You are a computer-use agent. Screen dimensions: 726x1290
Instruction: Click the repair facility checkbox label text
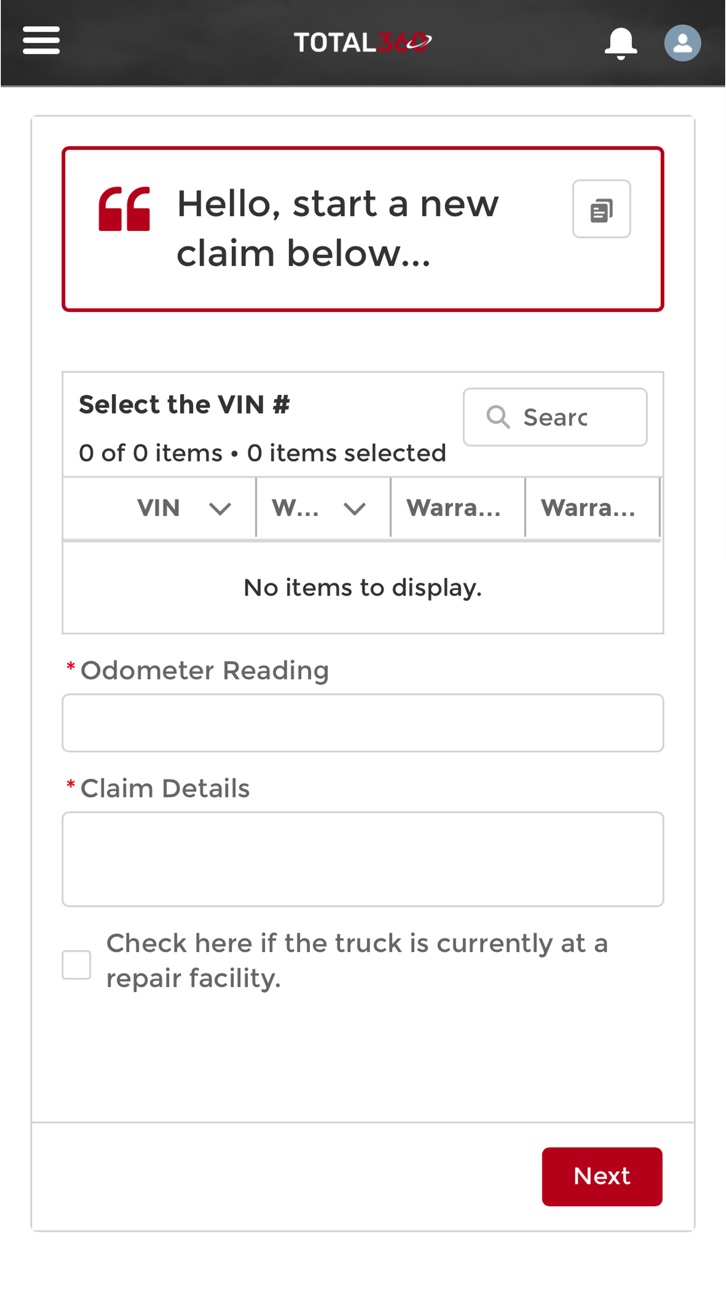coord(357,961)
